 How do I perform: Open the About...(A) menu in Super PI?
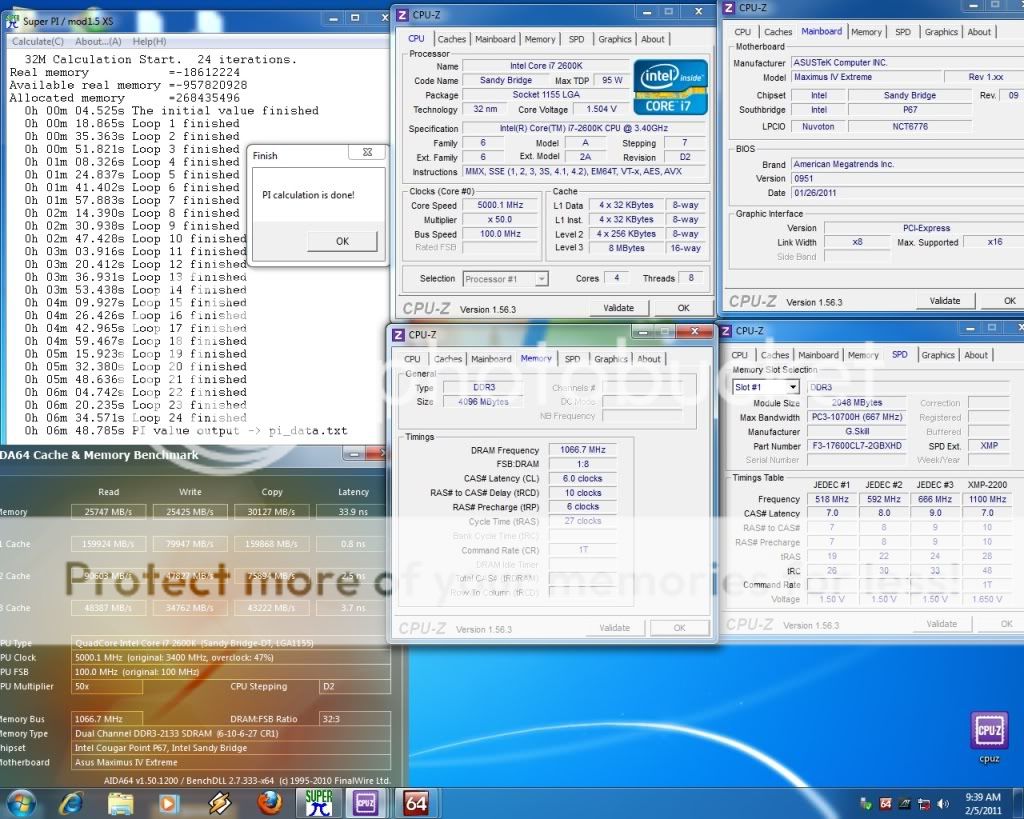(98, 41)
